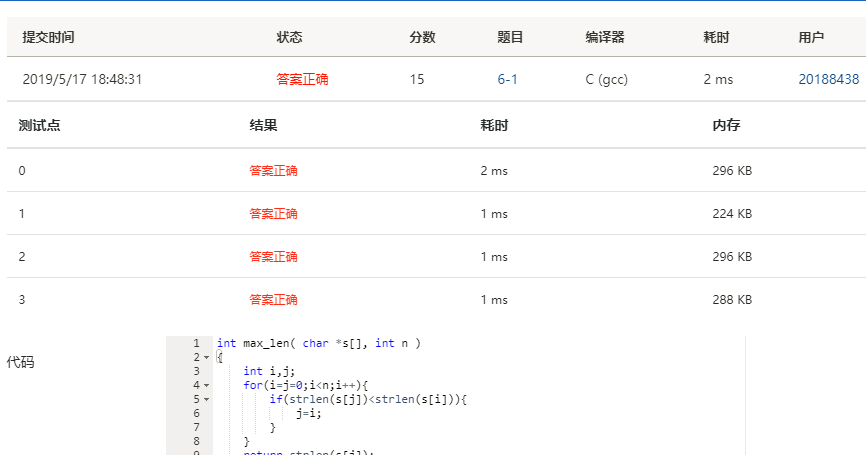Click the 代码 label

click(20, 362)
